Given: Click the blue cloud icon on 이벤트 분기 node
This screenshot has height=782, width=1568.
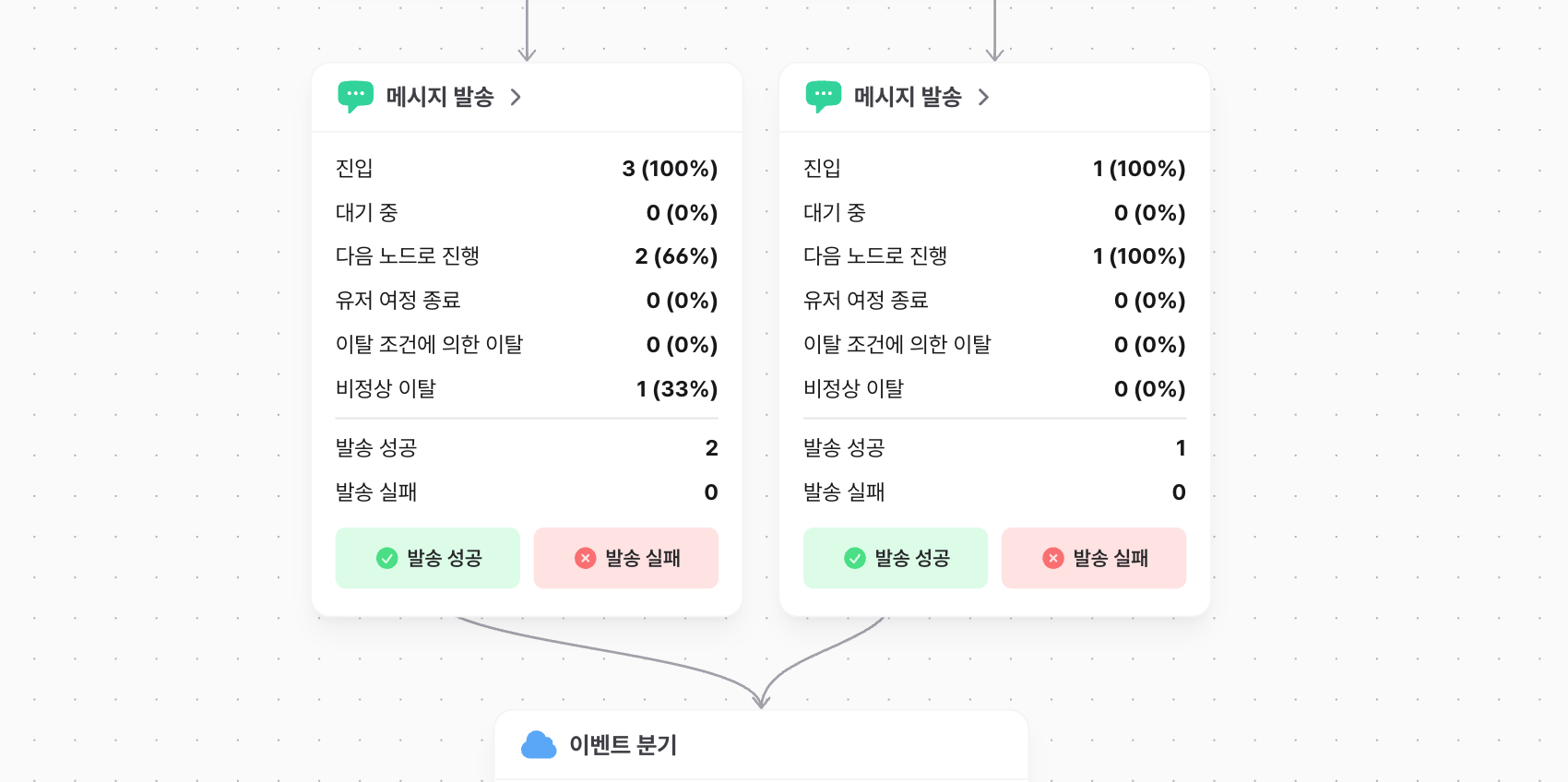Looking at the screenshot, I should 540,745.
